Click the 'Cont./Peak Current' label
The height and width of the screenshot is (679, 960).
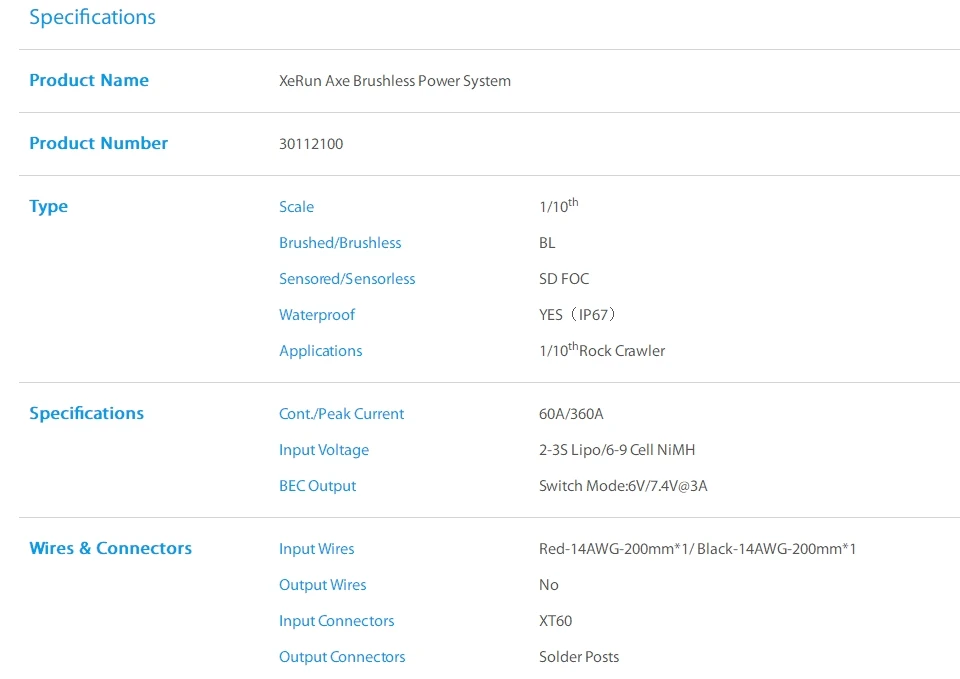coord(342,414)
